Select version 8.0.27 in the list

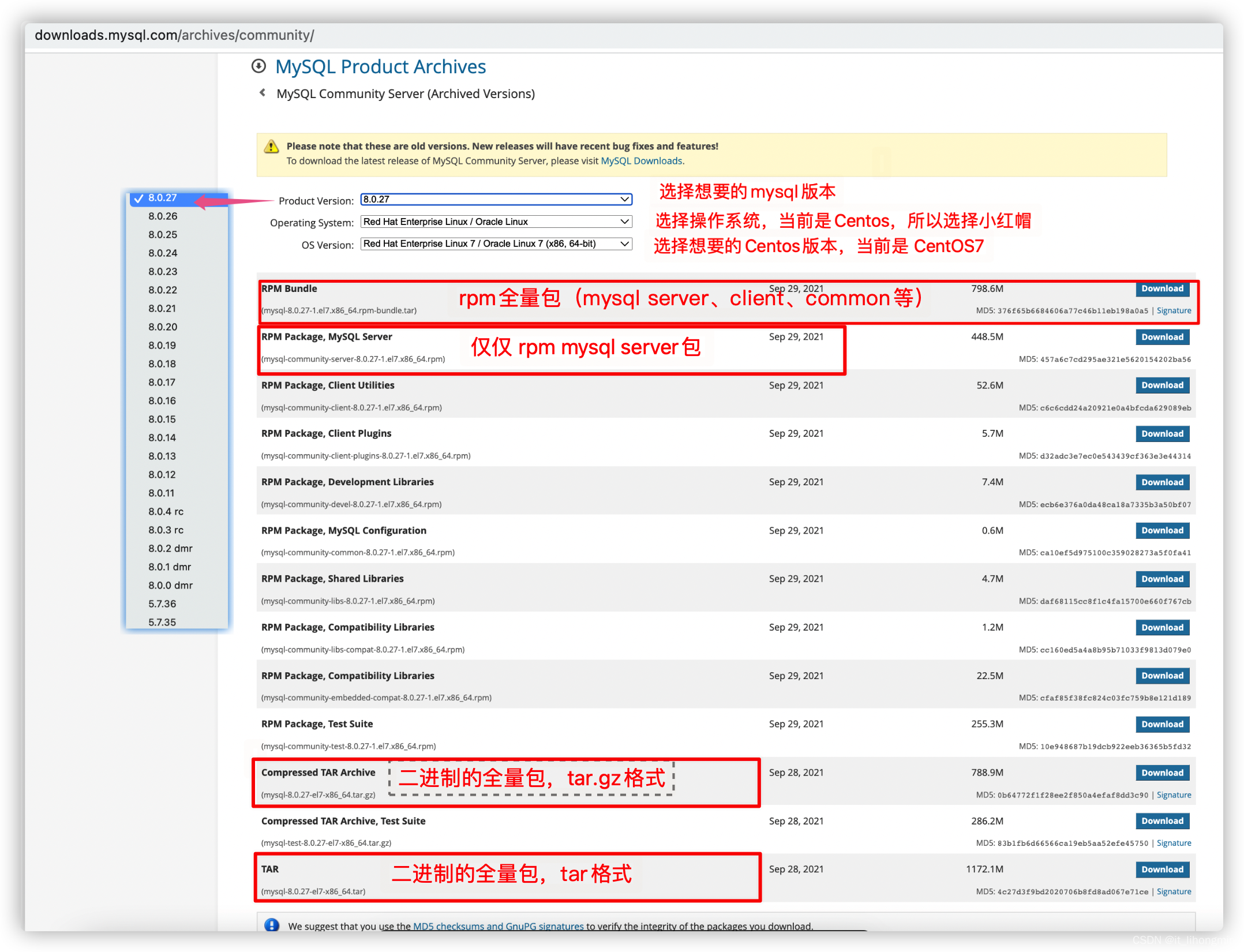[178, 198]
